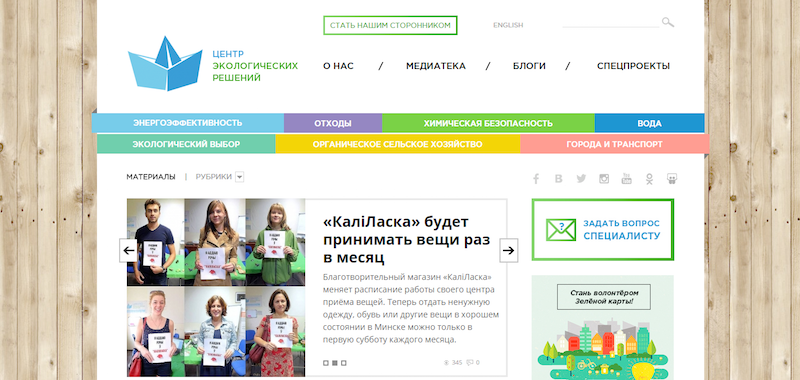The image size is (800, 380).
Task: Open the Odnoklassniki social icon
Action: coord(649,179)
